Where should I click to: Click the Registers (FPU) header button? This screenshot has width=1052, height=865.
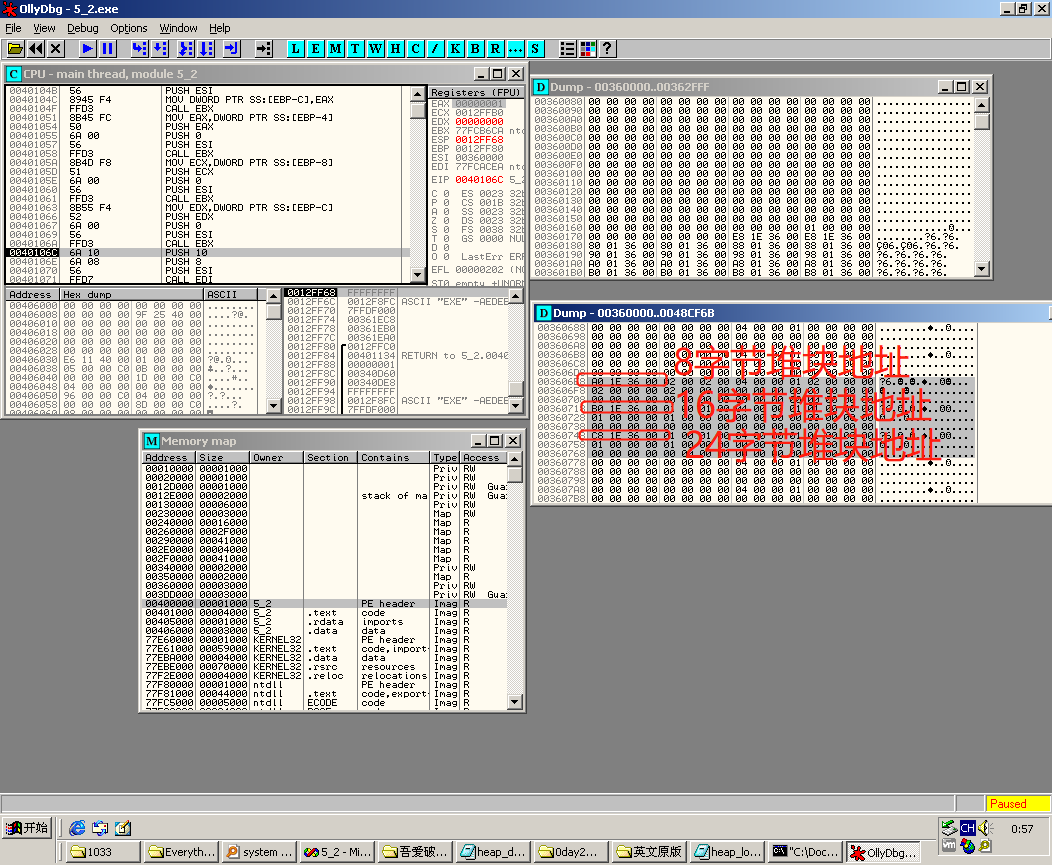[x=476, y=93]
